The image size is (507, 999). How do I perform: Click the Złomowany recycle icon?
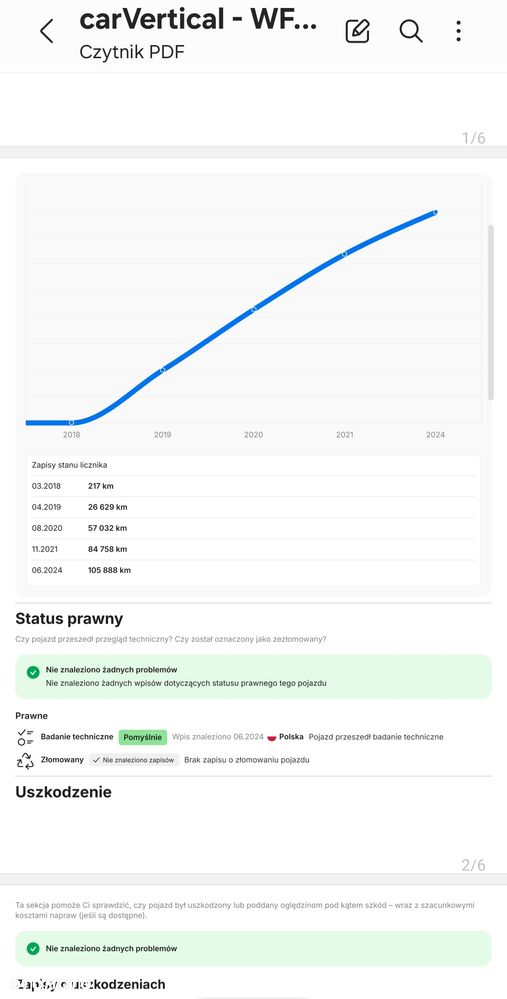click(25, 760)
